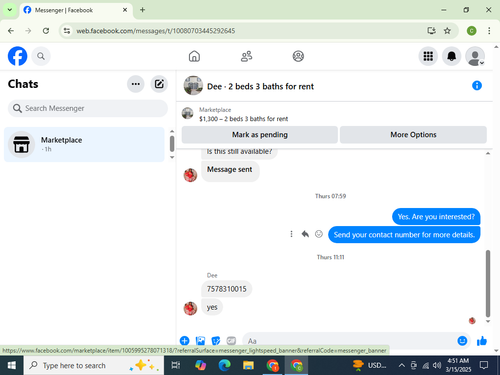Open the Groups icon in top nav
Viewport: 500px width, 375px height.
coord(298,56)
